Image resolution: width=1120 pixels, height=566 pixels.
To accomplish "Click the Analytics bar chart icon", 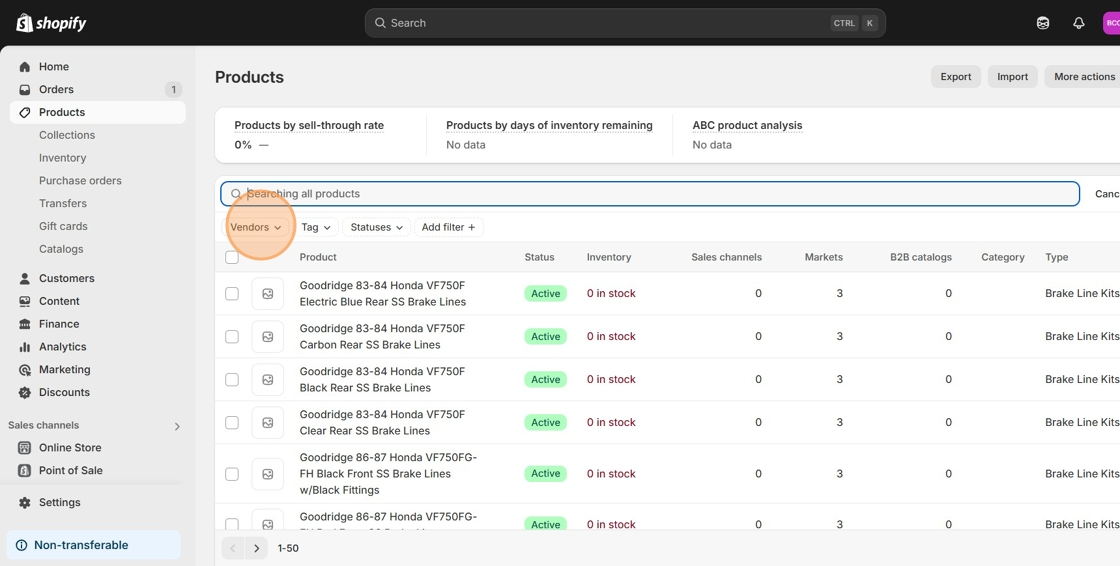I will tap(24, 347).
